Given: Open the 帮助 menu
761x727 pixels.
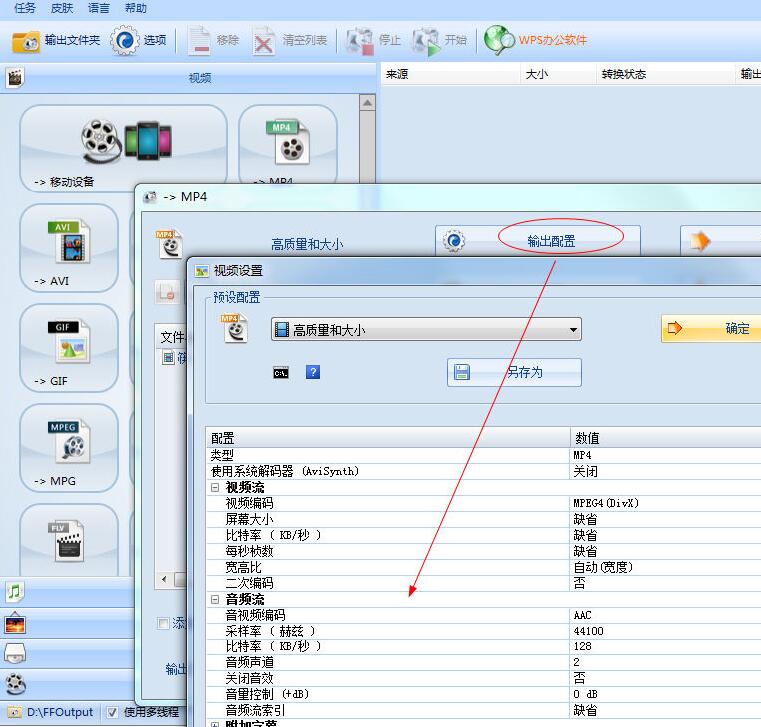Looking at the screenshot, I should pyautogui.click(x=135, y=8).
